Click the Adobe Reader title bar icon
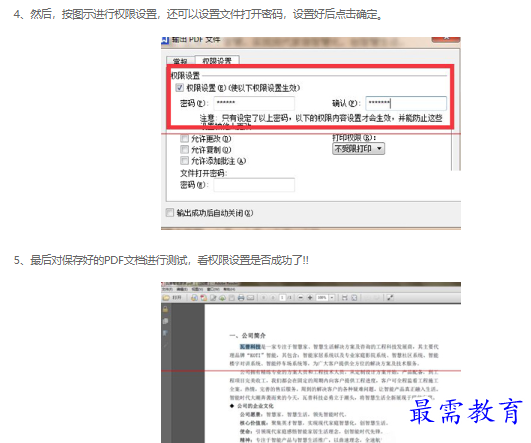 tap(163, 284)
